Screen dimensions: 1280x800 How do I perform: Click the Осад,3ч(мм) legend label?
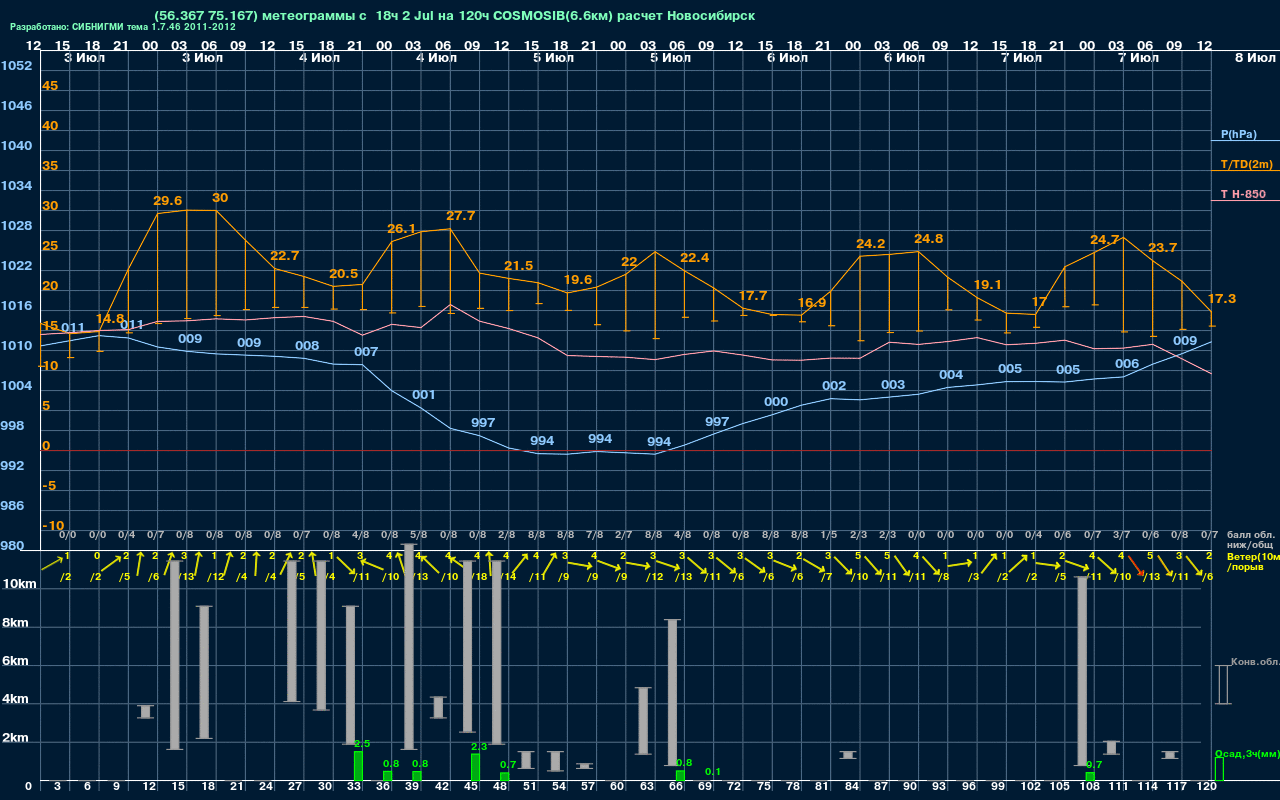tap(1247, 753)
